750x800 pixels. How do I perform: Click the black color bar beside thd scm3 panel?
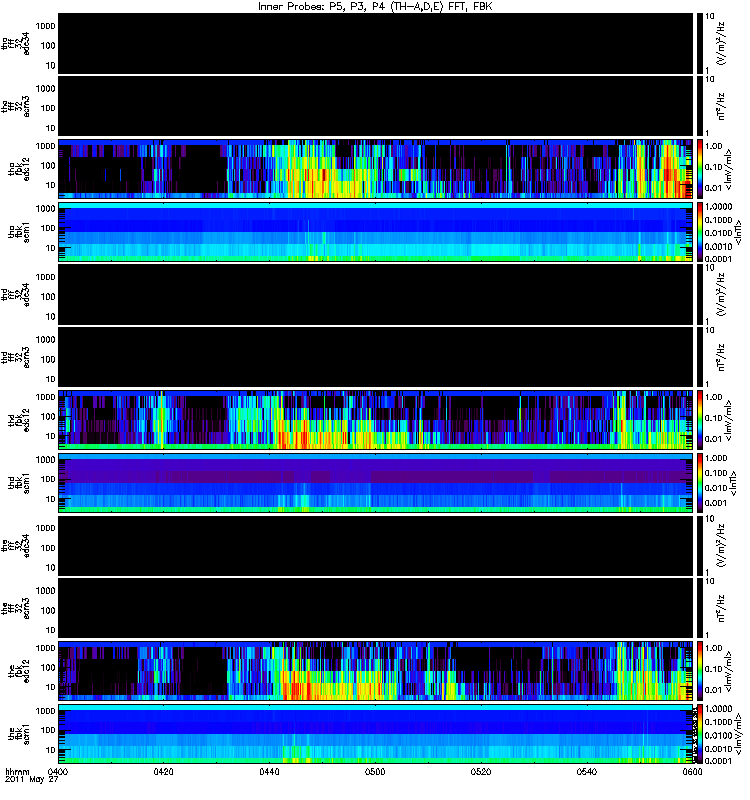[699, 358]
